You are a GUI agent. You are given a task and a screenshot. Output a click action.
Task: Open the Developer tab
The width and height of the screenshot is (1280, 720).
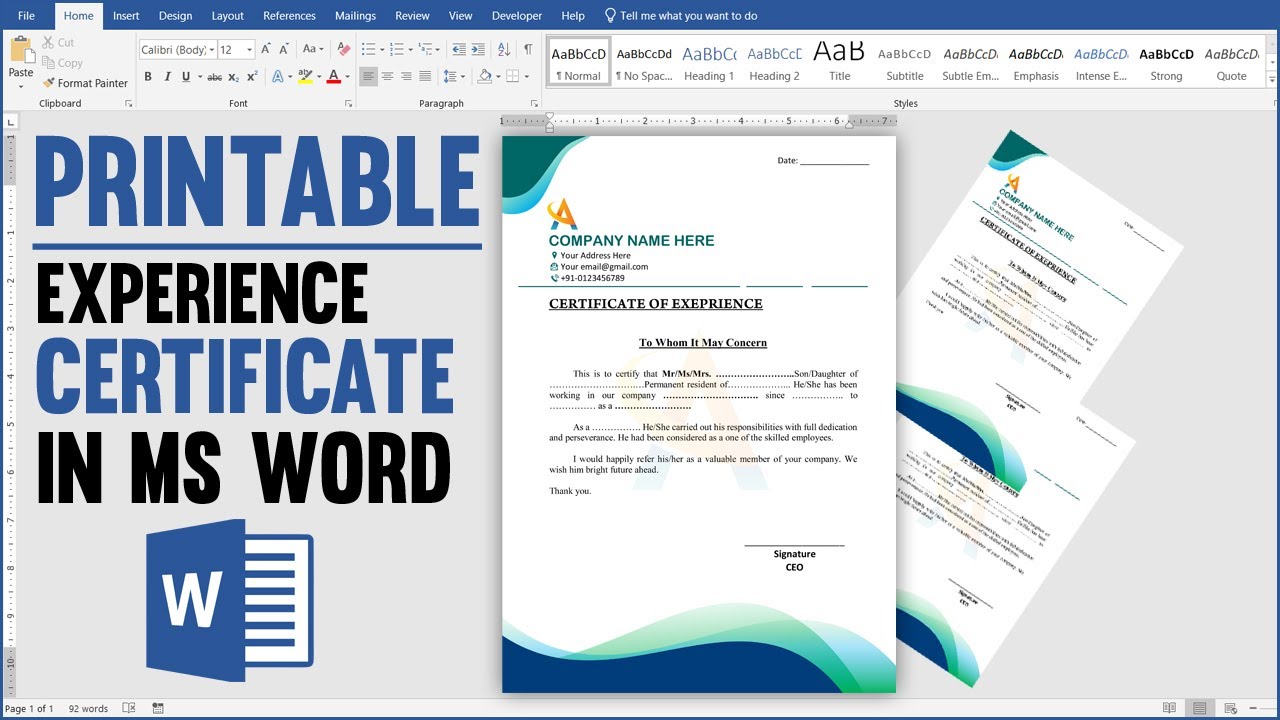click(x=517, y=16)
